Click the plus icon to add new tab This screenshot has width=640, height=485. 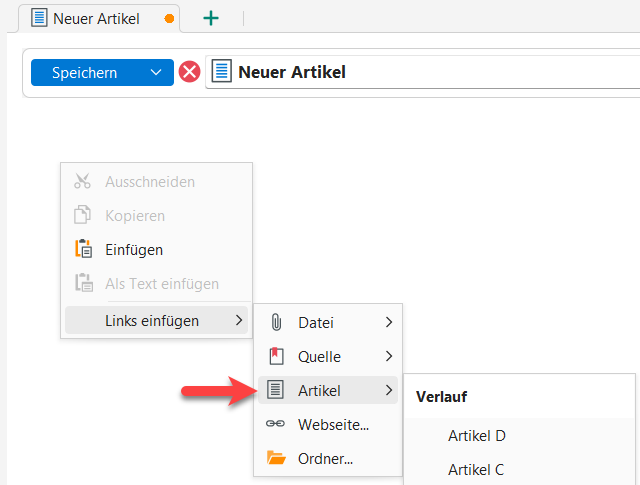click(x=211, y=18)
